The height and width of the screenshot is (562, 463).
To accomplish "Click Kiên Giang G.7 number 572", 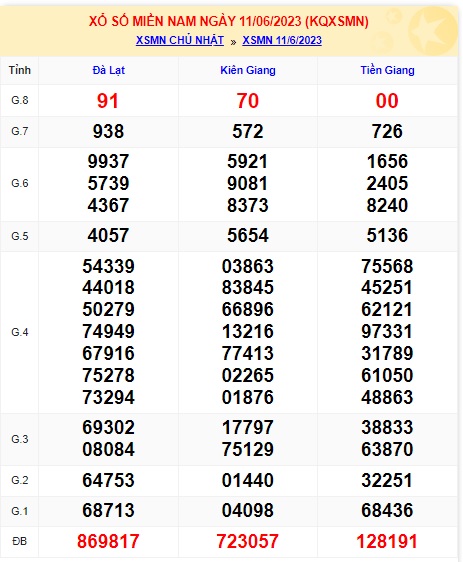I will (x=248, y=131).
